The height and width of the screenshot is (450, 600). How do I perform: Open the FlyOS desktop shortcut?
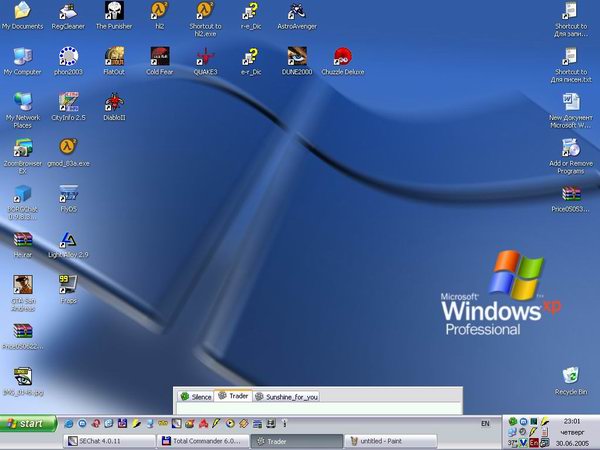68,199
